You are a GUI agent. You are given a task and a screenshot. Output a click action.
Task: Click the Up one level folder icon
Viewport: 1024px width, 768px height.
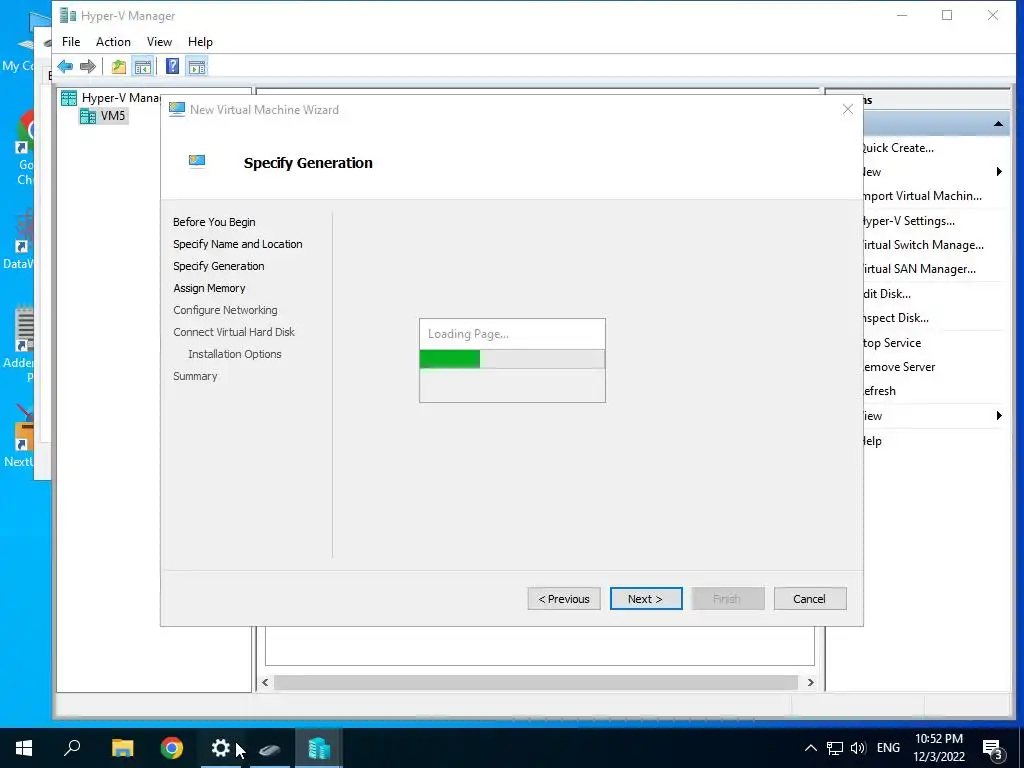pos(118,67)
